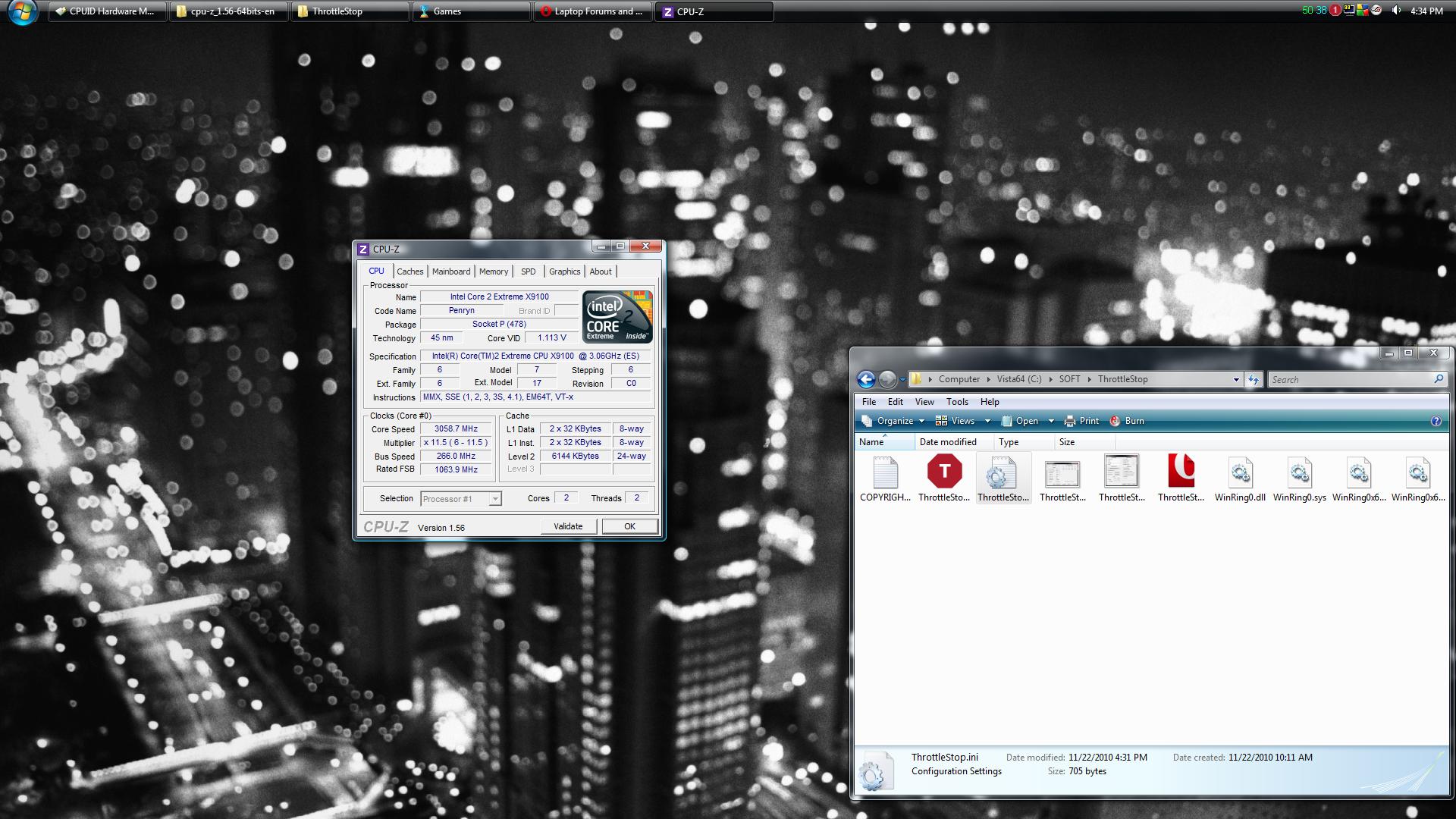
Task: Open the volume speaker tray icon
Action: click(1396, 11)
